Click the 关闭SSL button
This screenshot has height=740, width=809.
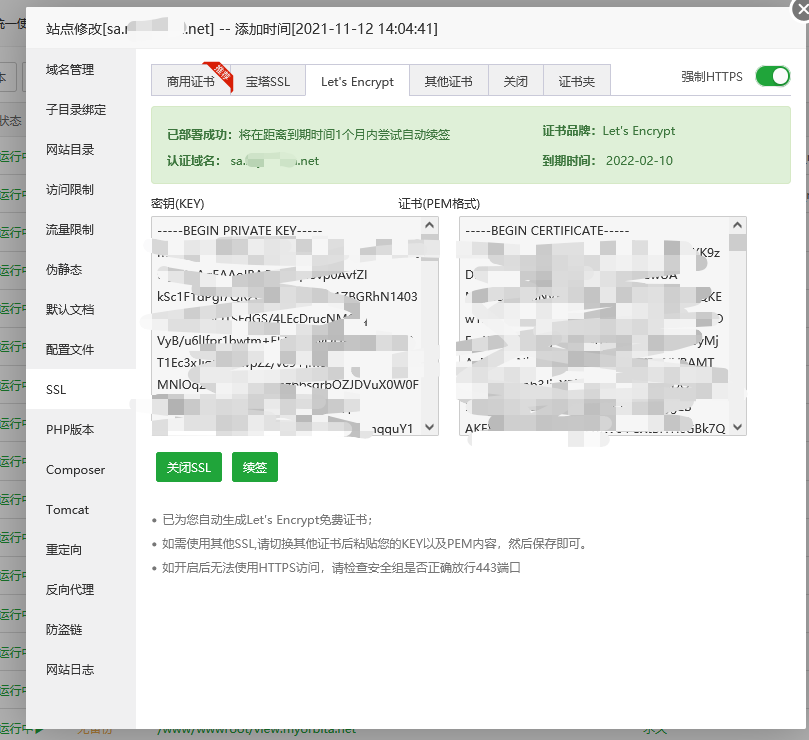click(188, 468)
